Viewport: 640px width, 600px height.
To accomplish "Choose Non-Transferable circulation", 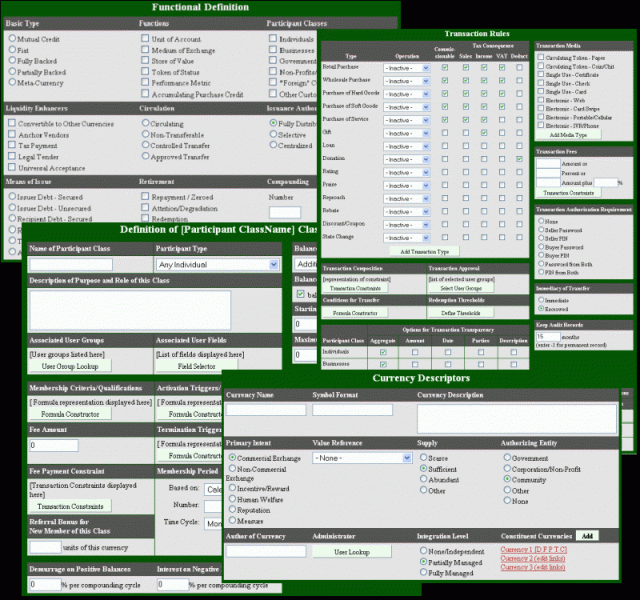I will click(146, 134).
